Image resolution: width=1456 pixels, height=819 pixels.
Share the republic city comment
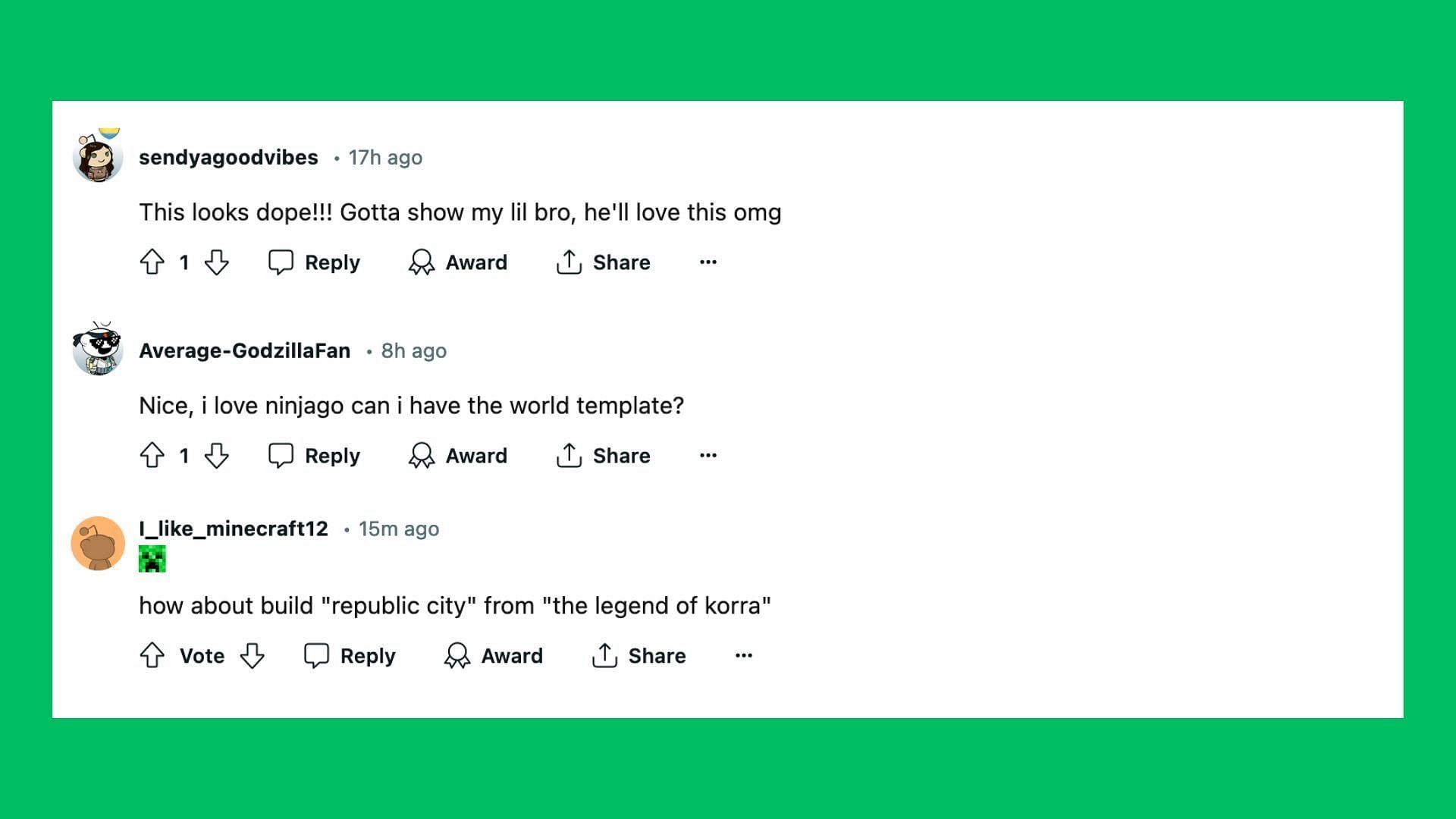(x=639, y=655)
